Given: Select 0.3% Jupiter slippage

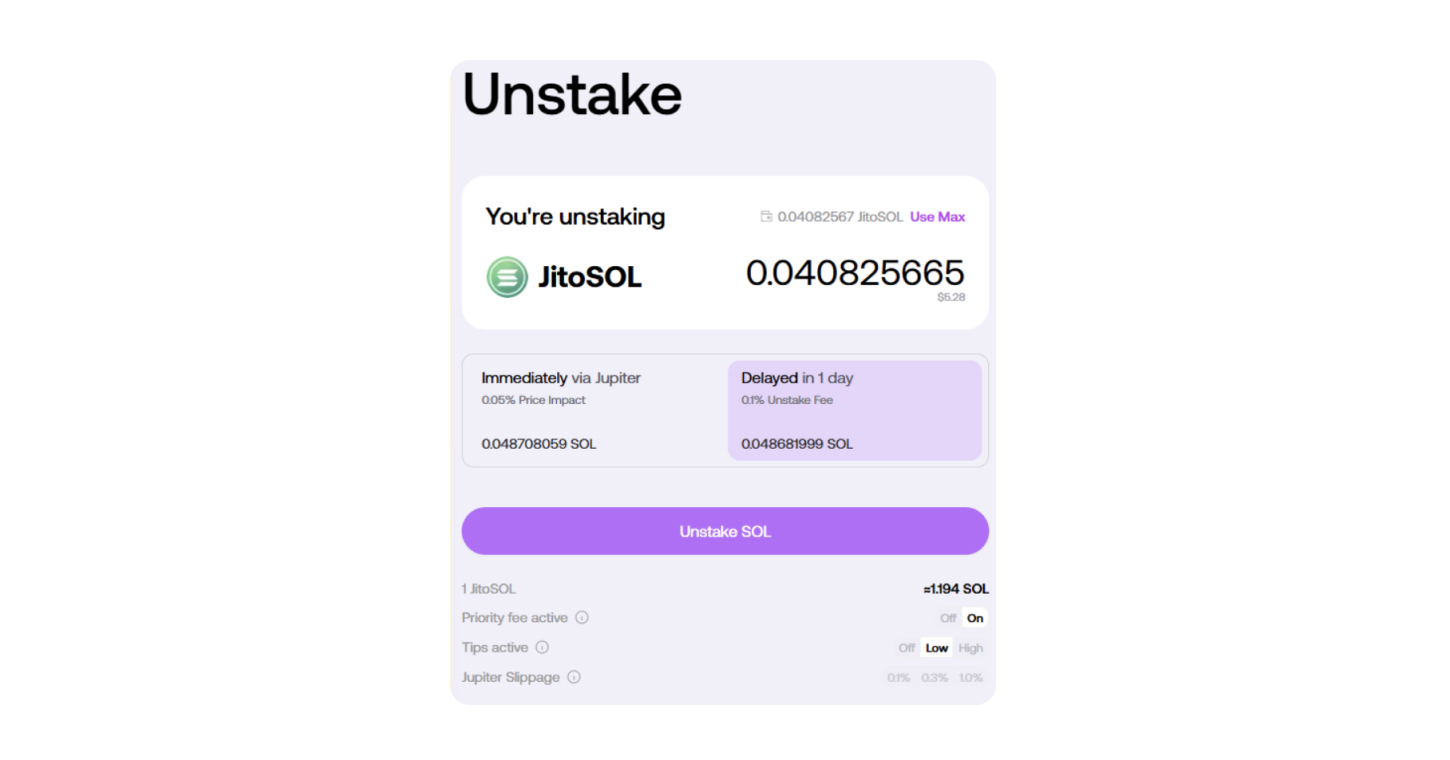Looking at the screenshot, I should coord(935,678).
